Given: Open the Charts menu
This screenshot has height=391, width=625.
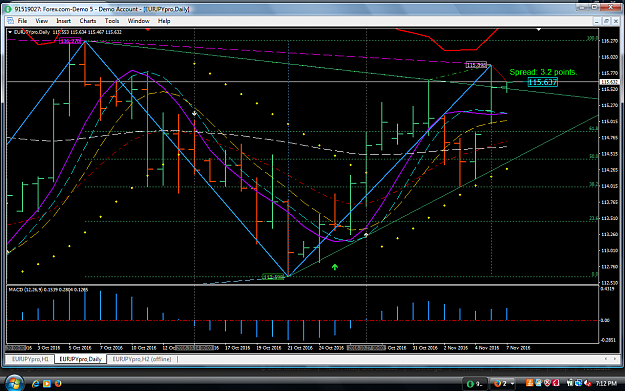Looking at the screenshot, I should click(x=88, y=21).
